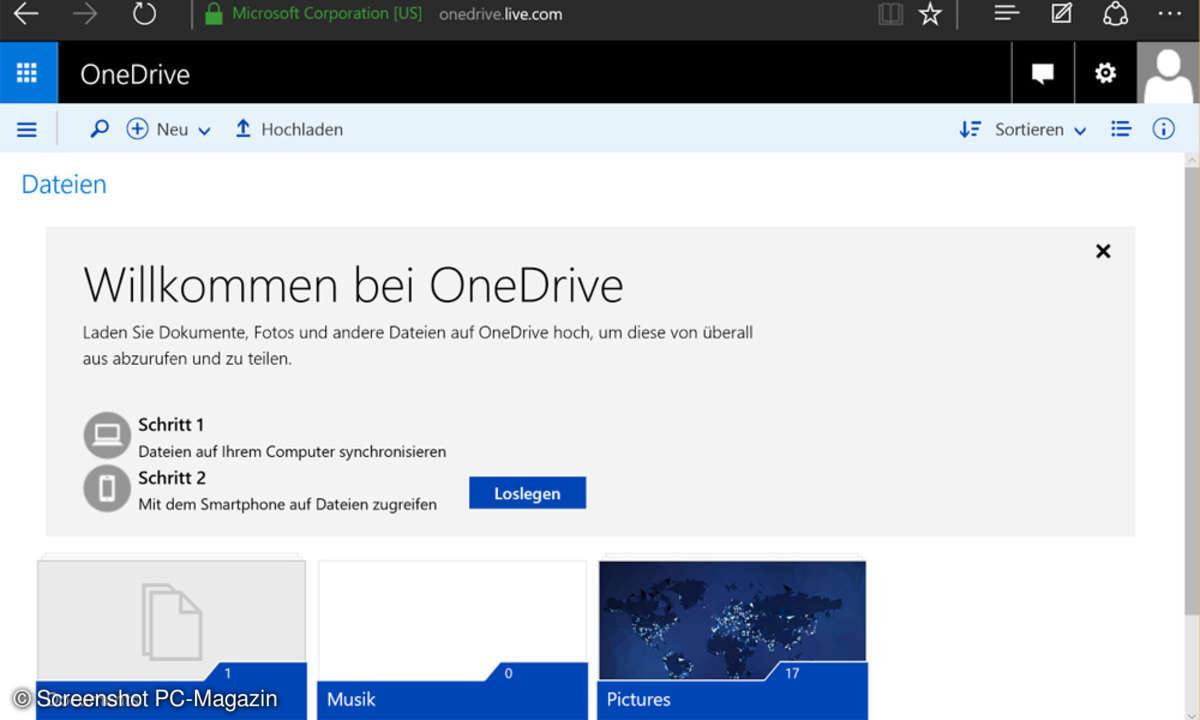Click the browser forward arrow
The height and width of the screenshot is (720, 1200).
click(x=86, y=14)
